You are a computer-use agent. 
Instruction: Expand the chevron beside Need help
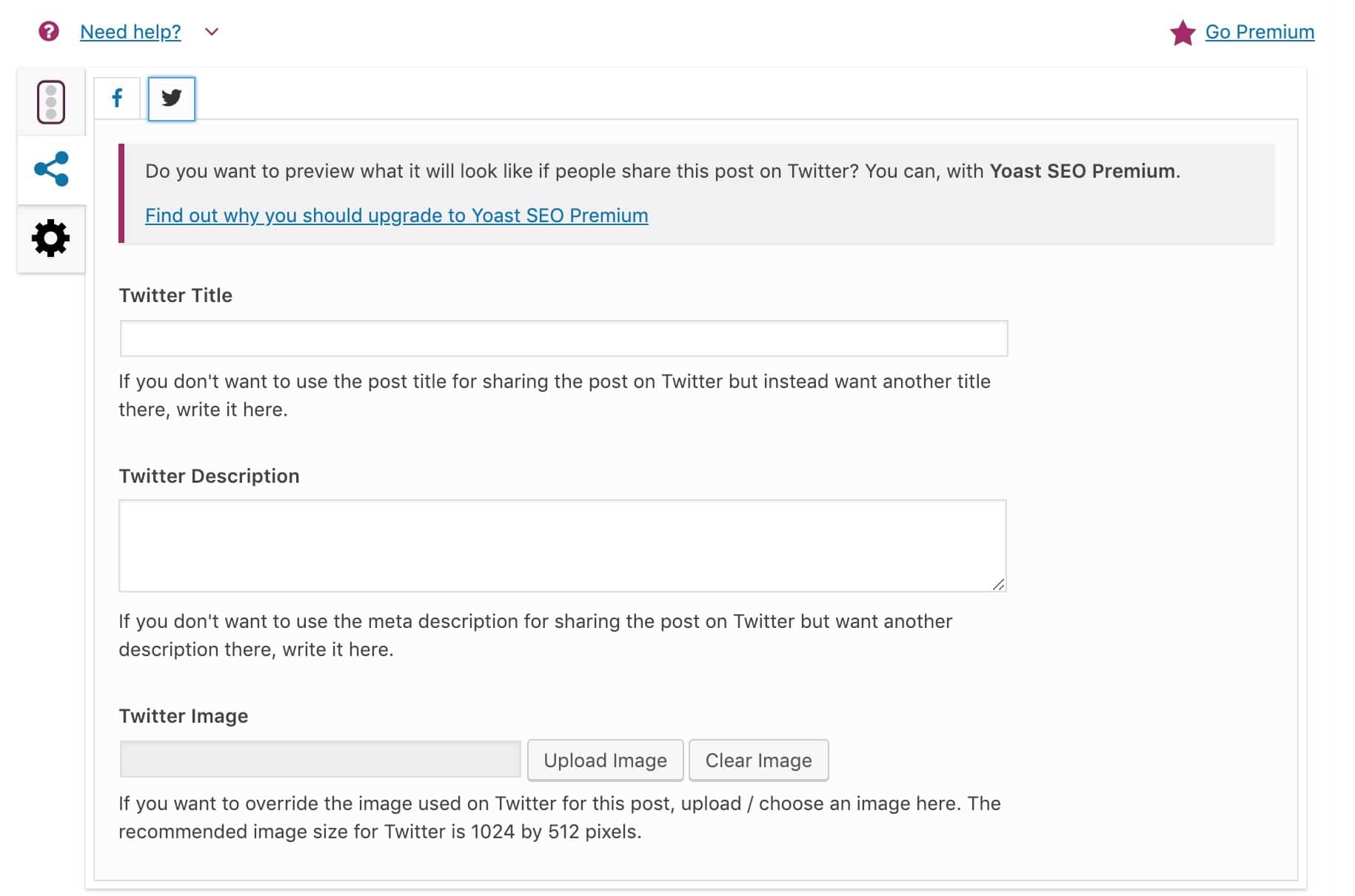click(212, 32)
